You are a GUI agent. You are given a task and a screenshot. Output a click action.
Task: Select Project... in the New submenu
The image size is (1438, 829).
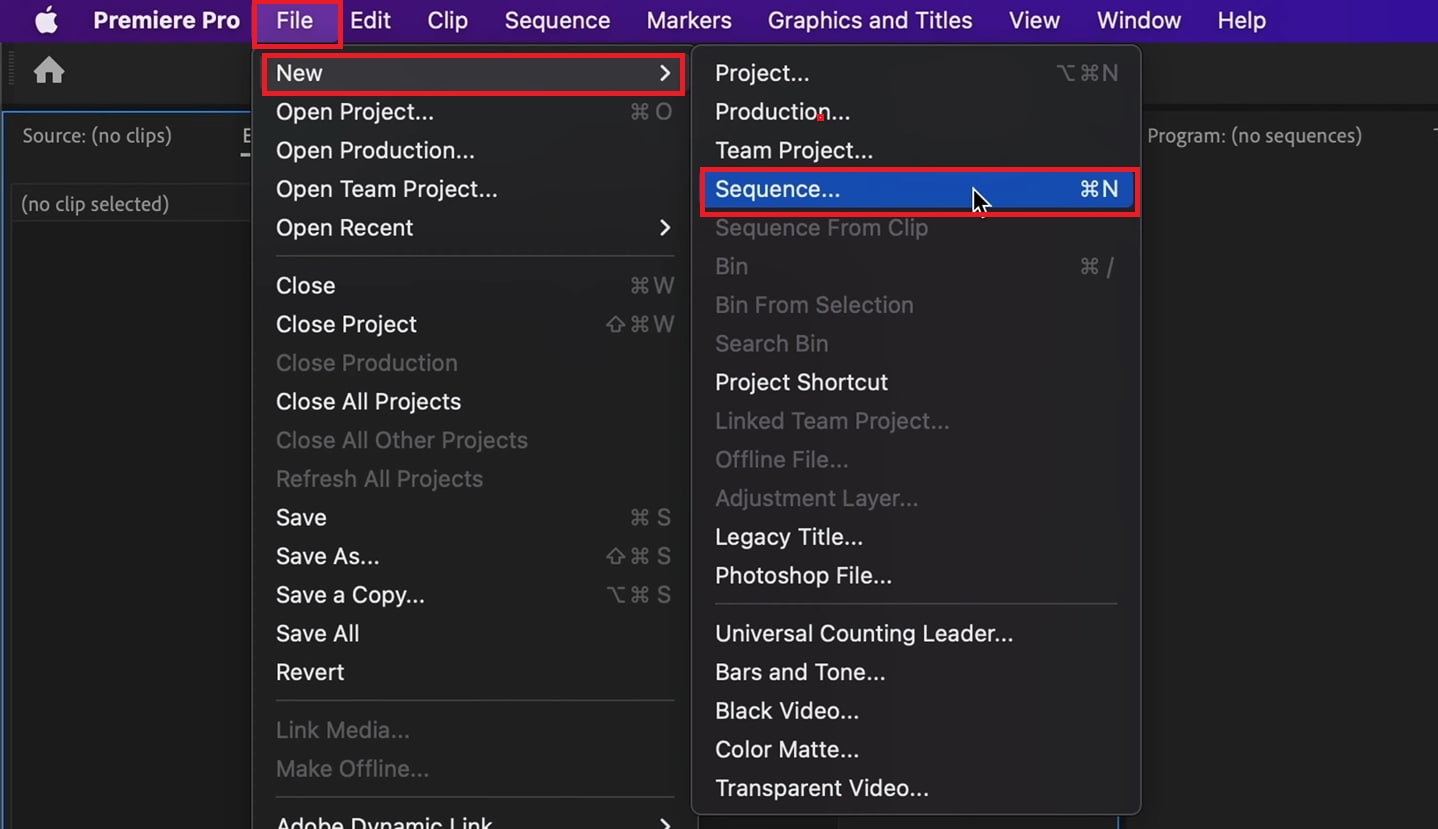(x=762, y=73)
